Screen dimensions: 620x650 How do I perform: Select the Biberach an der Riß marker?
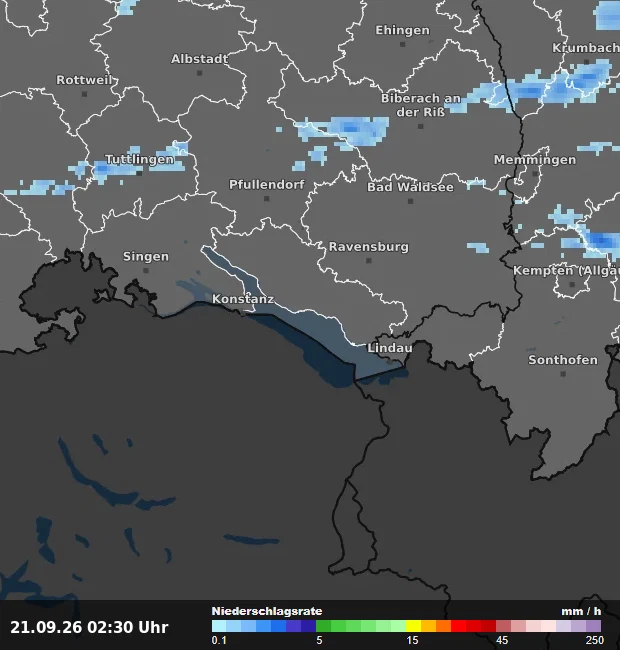pyautogui.click(x=421, y=126)
